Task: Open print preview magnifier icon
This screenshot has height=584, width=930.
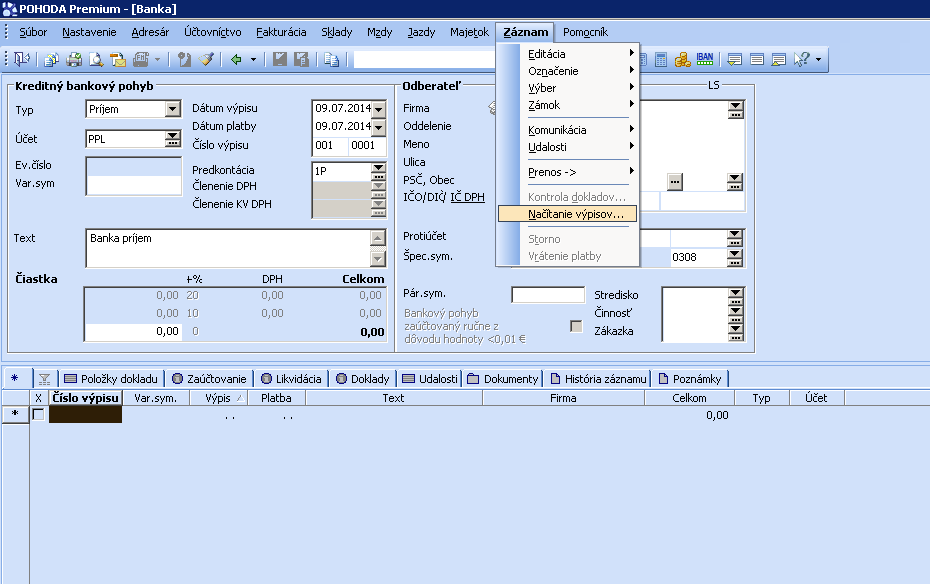Action: 96,59
